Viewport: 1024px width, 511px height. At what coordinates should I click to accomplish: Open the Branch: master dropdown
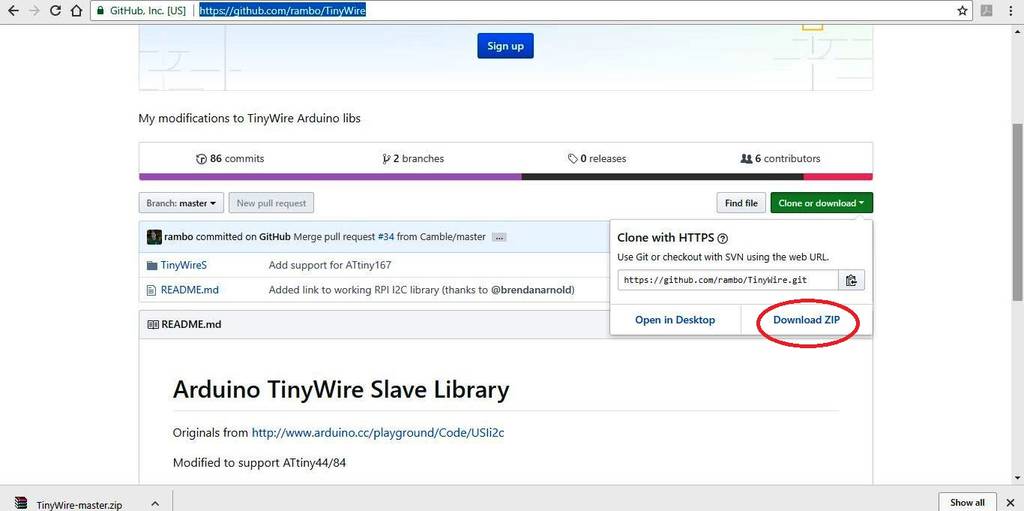181,203
